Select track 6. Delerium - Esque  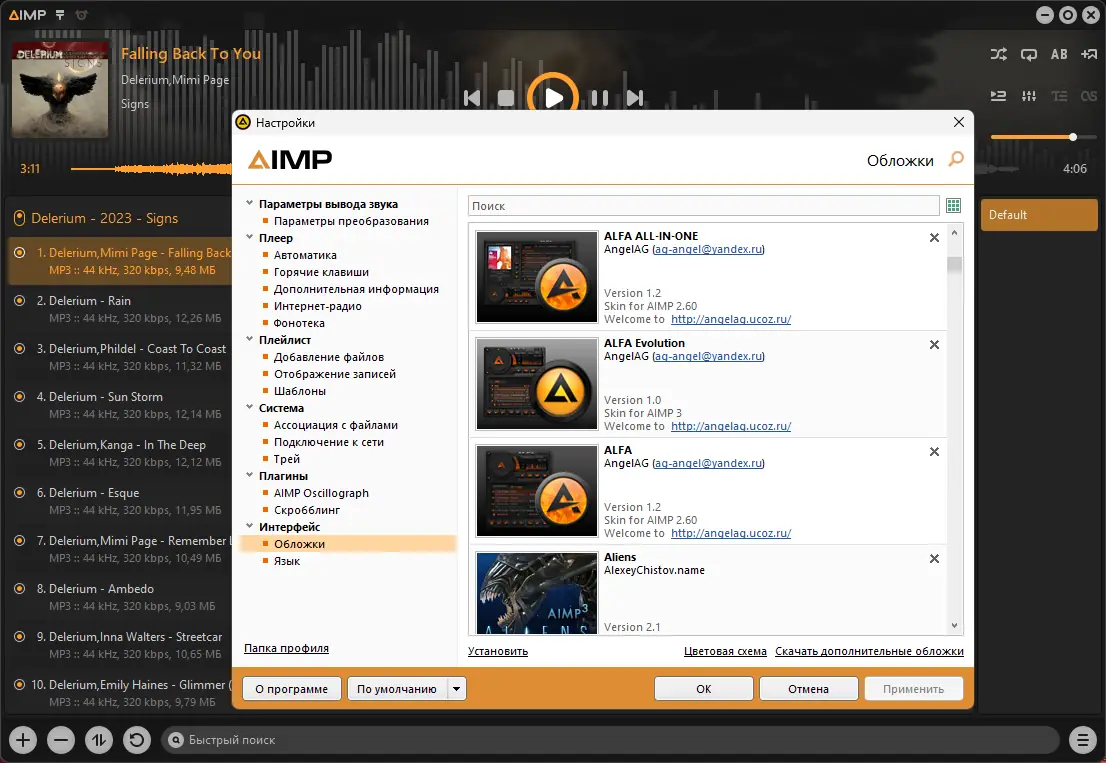pyautogui.click(x=120, y=501)
